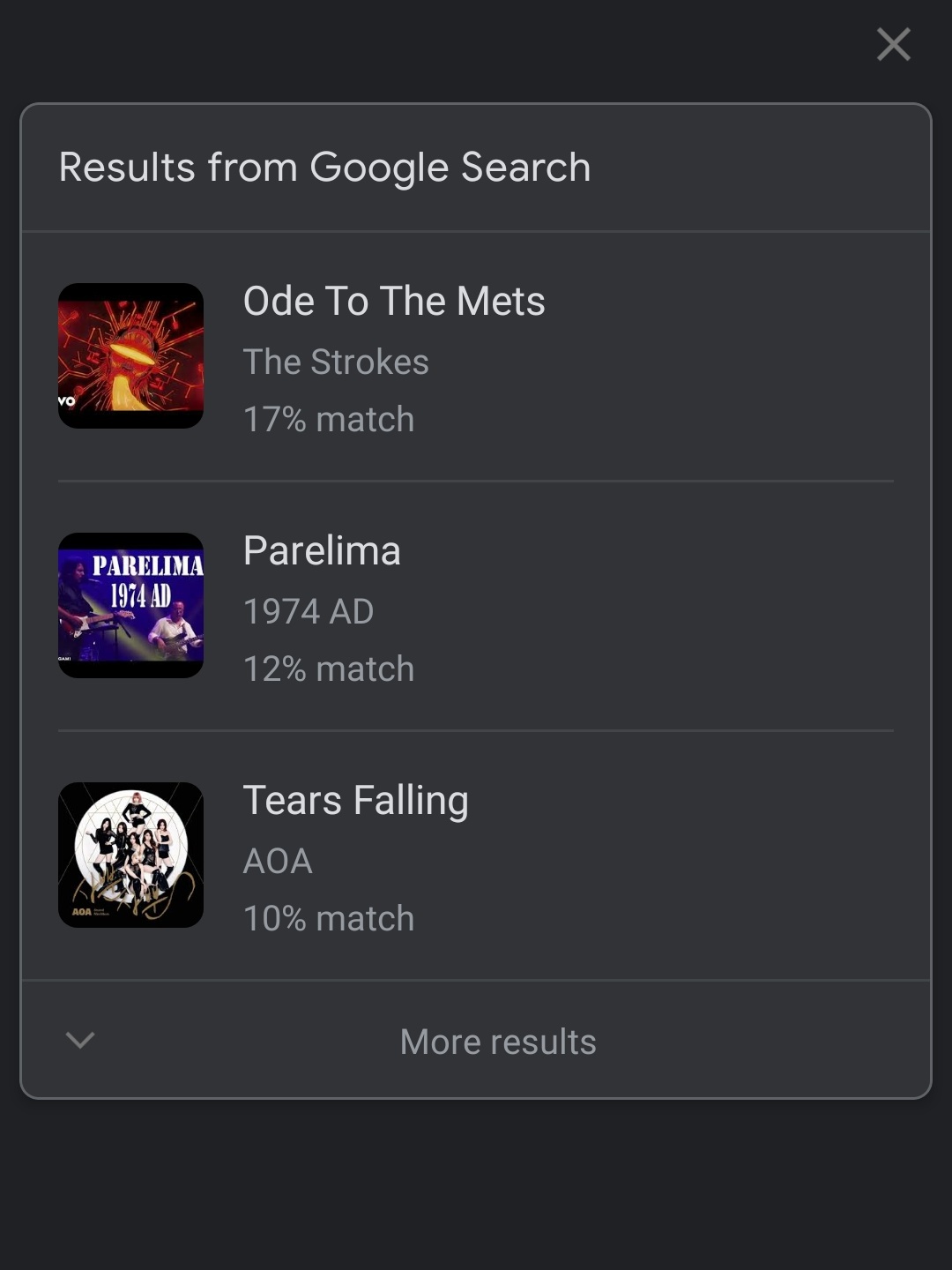
Task: Show more results
Action: [498, 1042]
